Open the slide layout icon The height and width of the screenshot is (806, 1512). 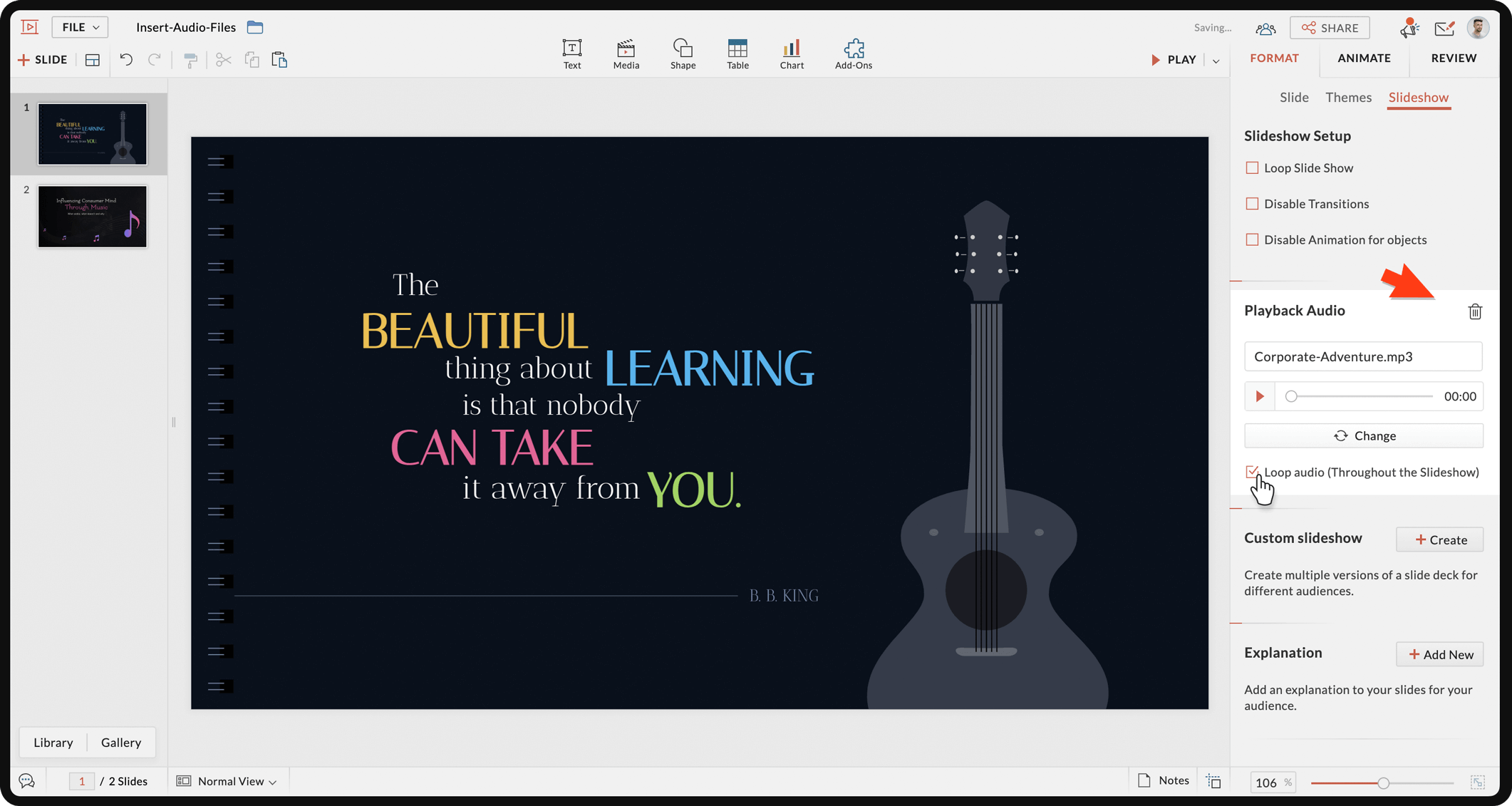click(93, 60)
